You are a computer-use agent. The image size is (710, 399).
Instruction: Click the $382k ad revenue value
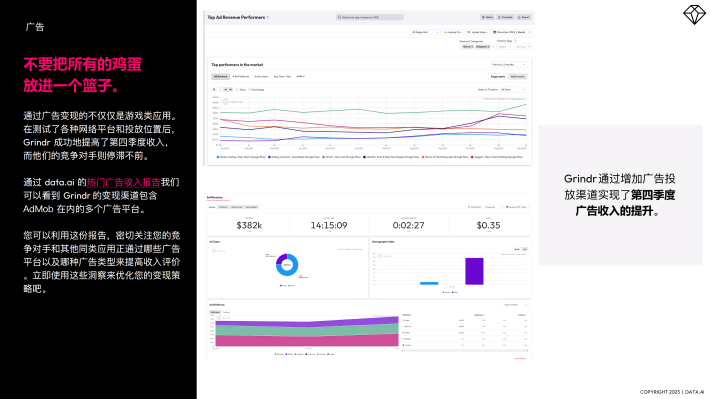tap(249, 225)
